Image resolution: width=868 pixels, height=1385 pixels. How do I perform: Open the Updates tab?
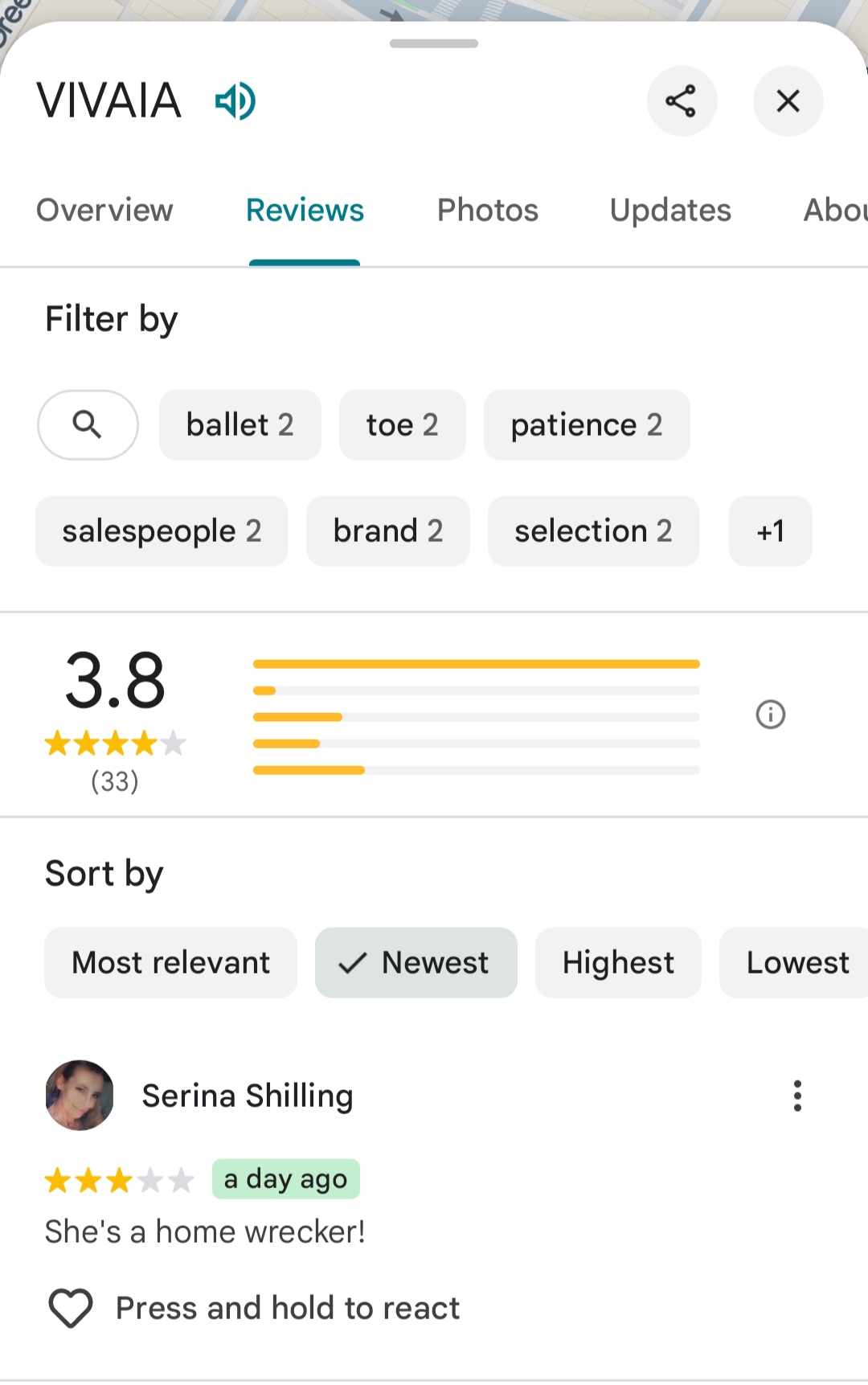coord(670,211)
